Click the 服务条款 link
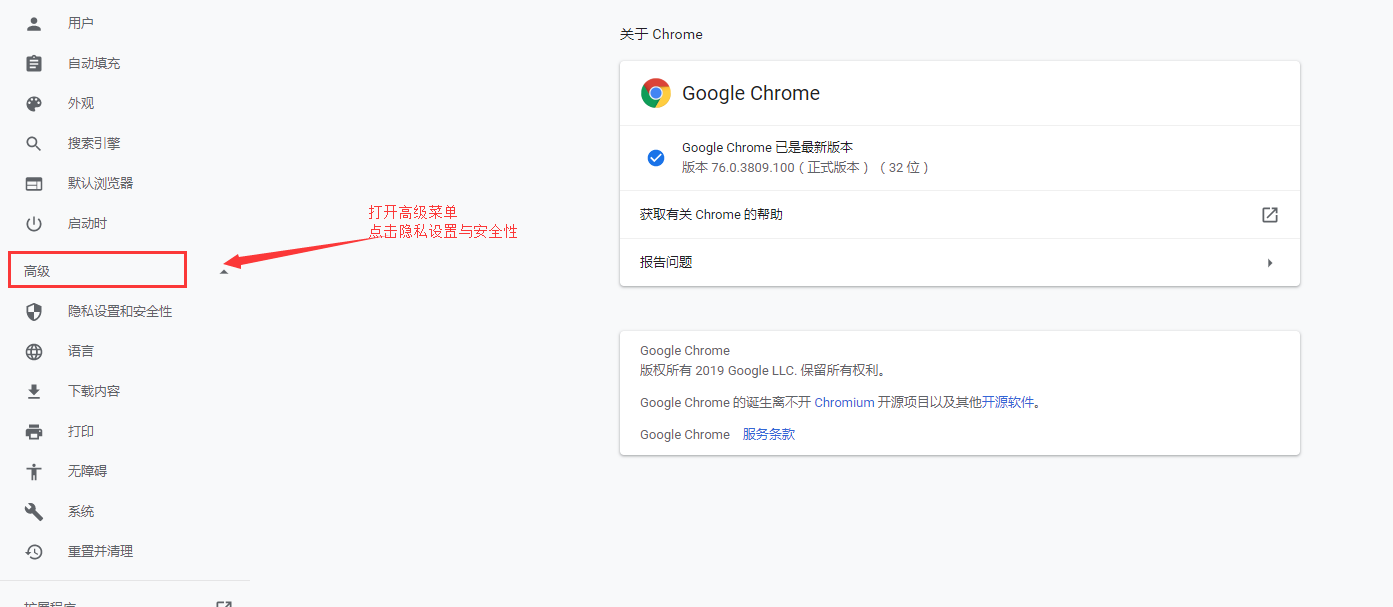The width and height of the screenshot is (1393, 607). (x=769, y=434)
